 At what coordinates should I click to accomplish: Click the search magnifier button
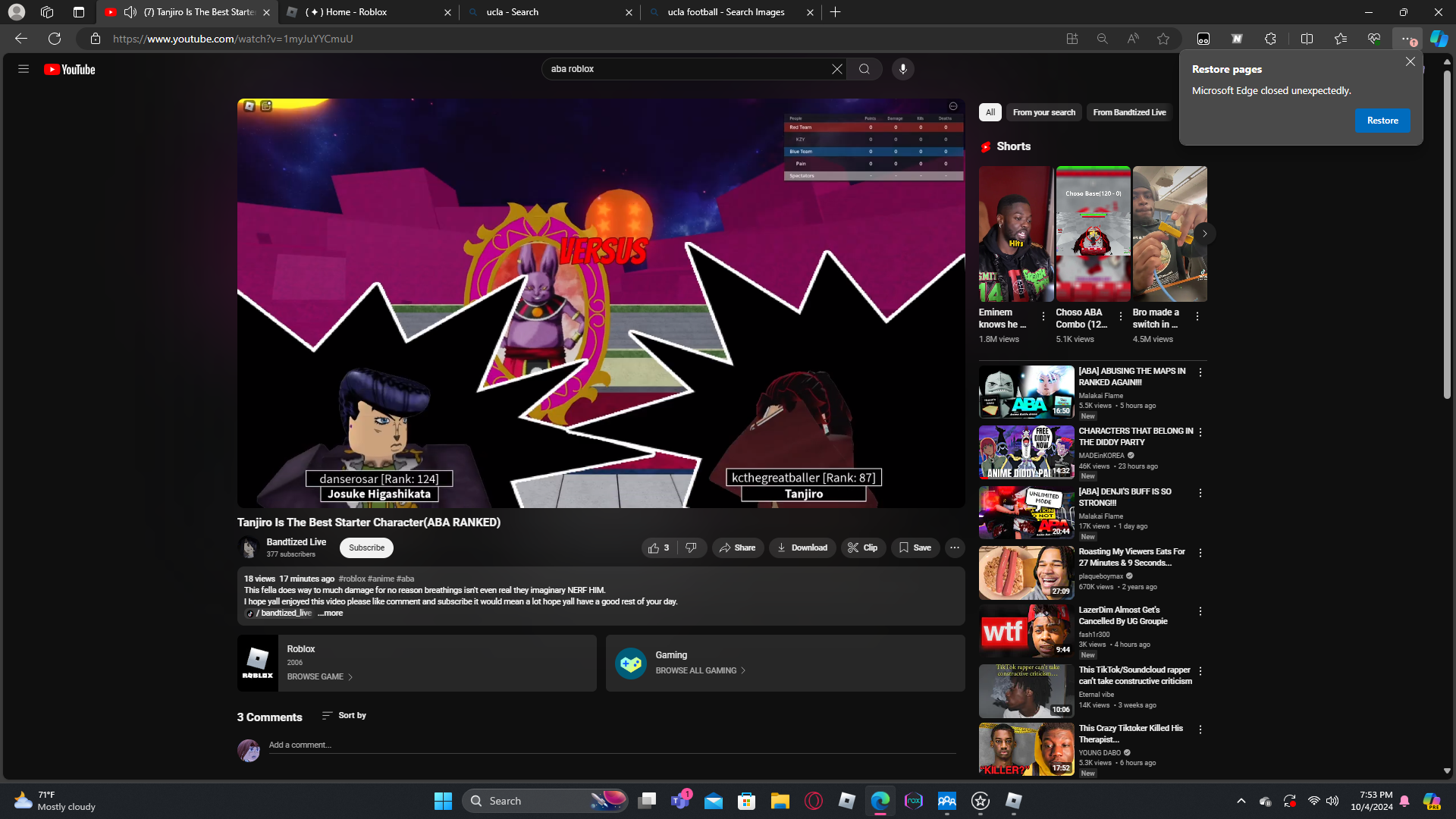[x=864, y=69]
